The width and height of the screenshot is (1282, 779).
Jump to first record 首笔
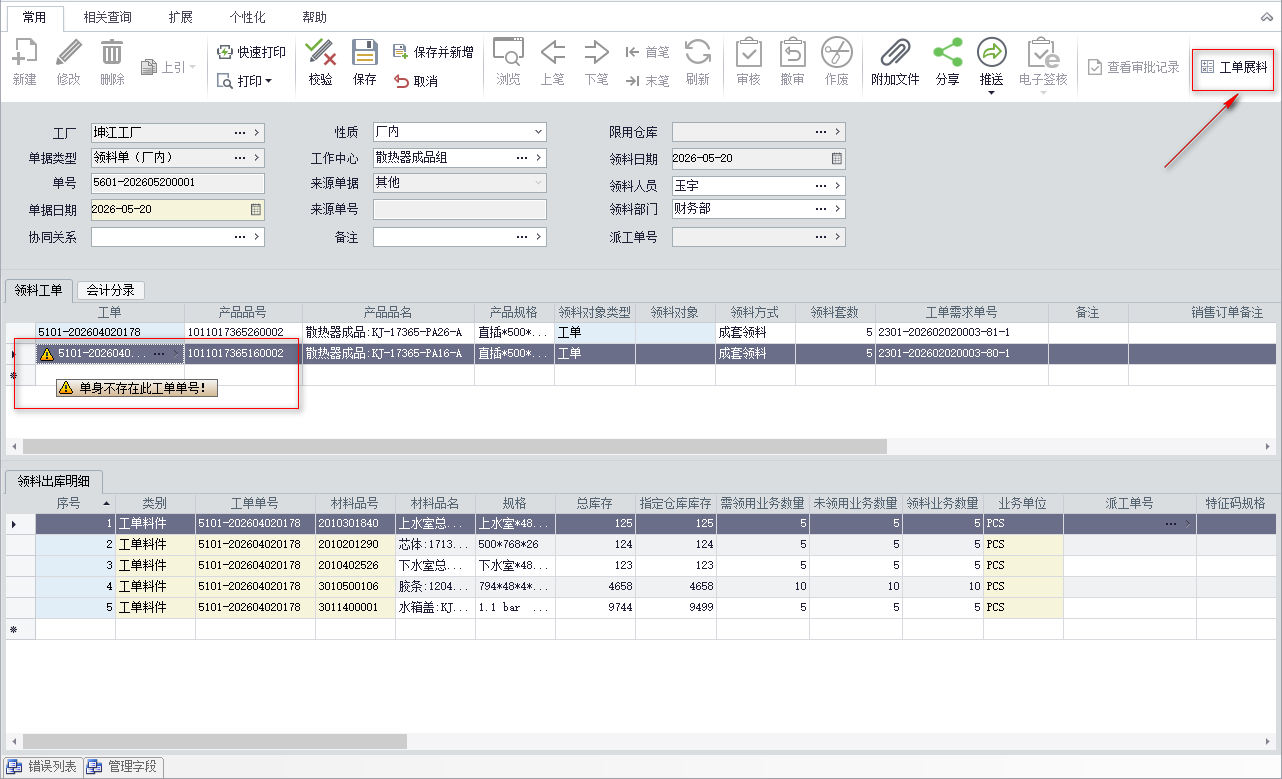click(647, 52)
